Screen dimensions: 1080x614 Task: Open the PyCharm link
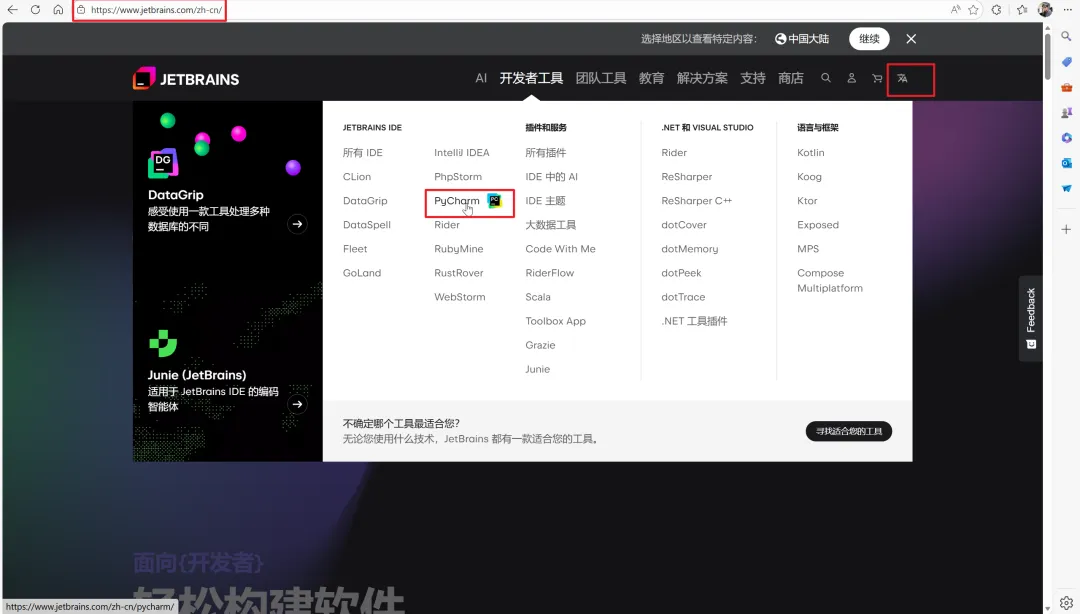pos(457,201)
